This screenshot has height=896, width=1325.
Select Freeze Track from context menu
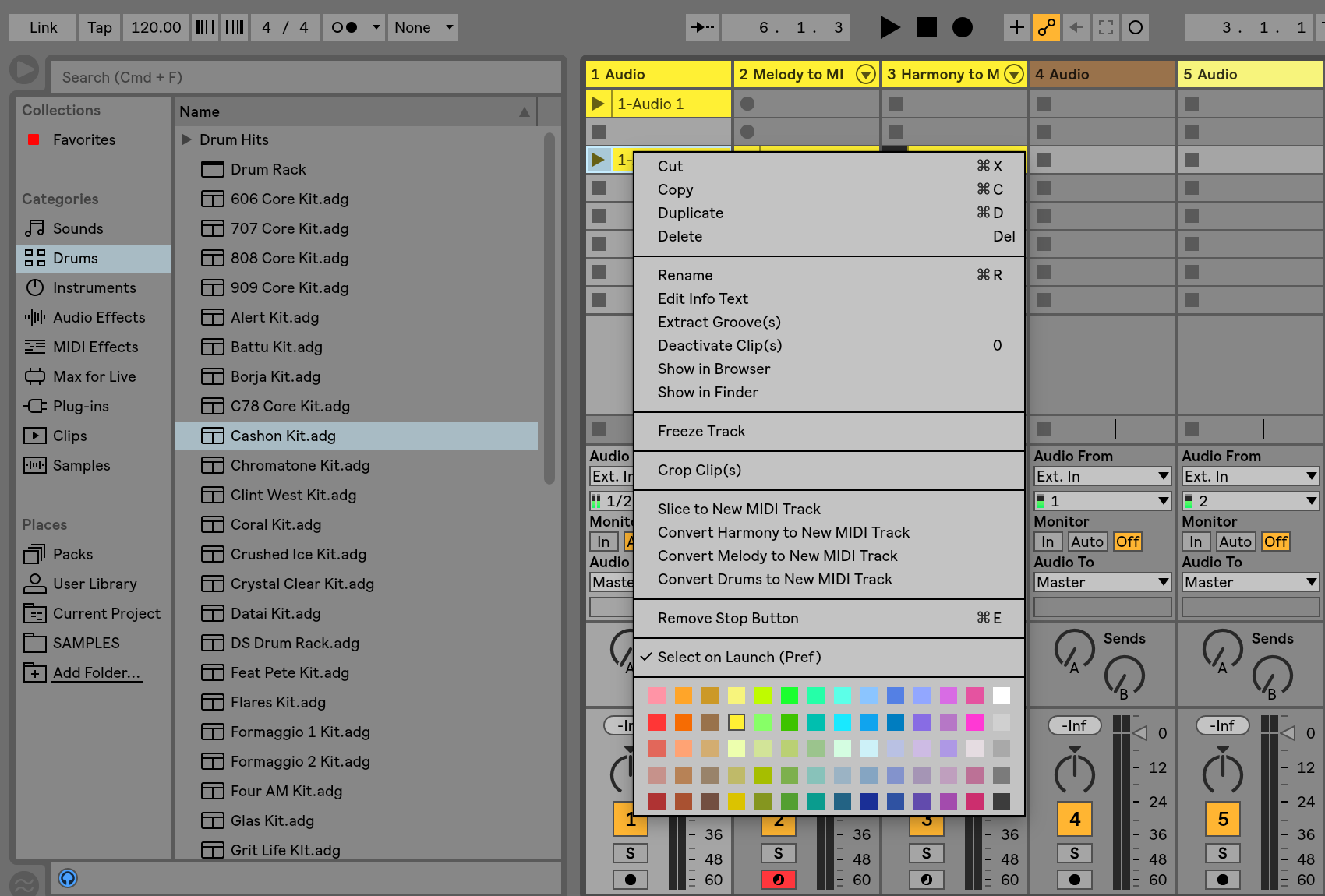(829, 431)
